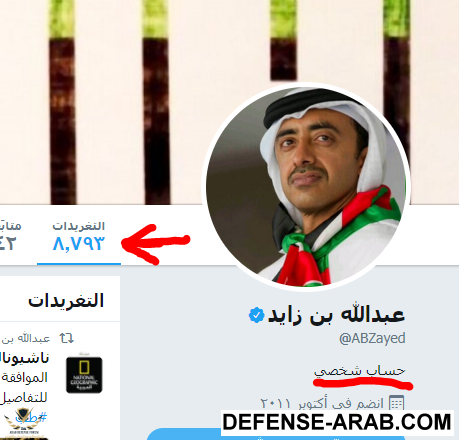Screen dimensions: 459x440
Task: Click the join date text انضم في أكتوبر ٢٠١١
Action: click(322, 403)
